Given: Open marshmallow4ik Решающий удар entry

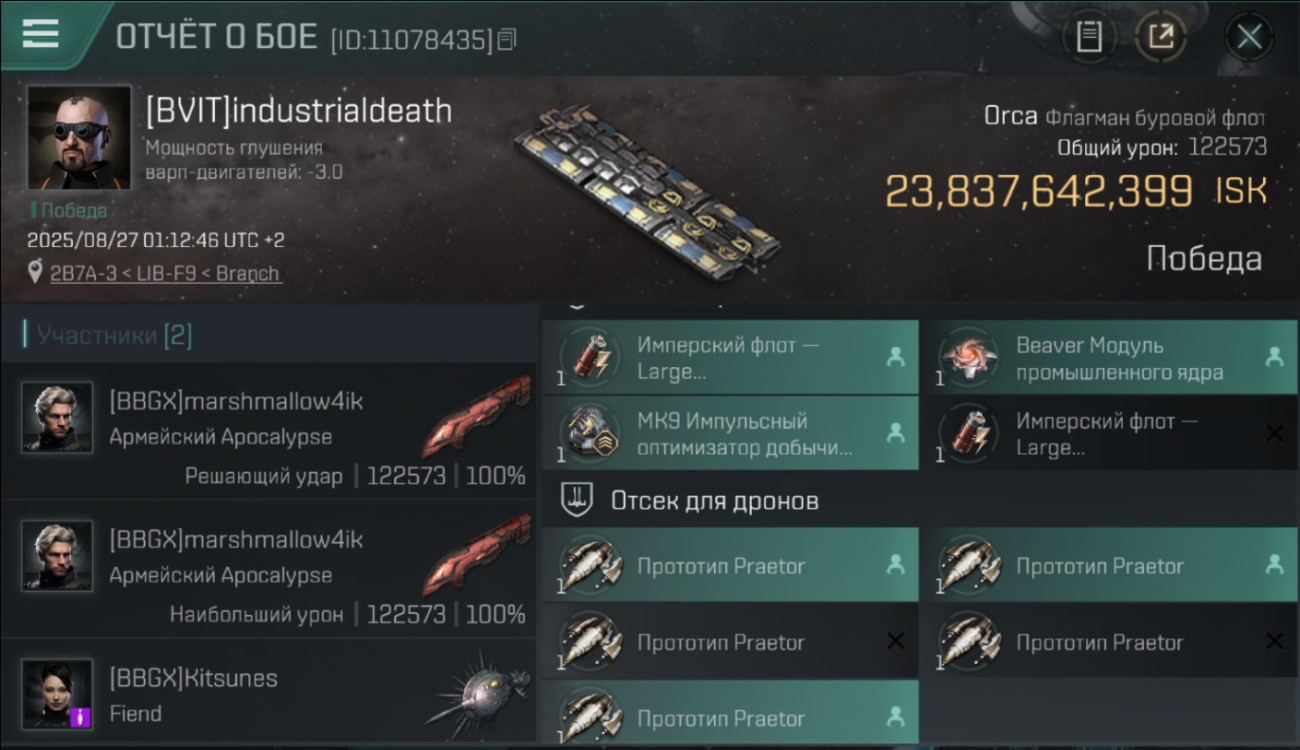Looking at the screenshot, I should click(268, 431).
